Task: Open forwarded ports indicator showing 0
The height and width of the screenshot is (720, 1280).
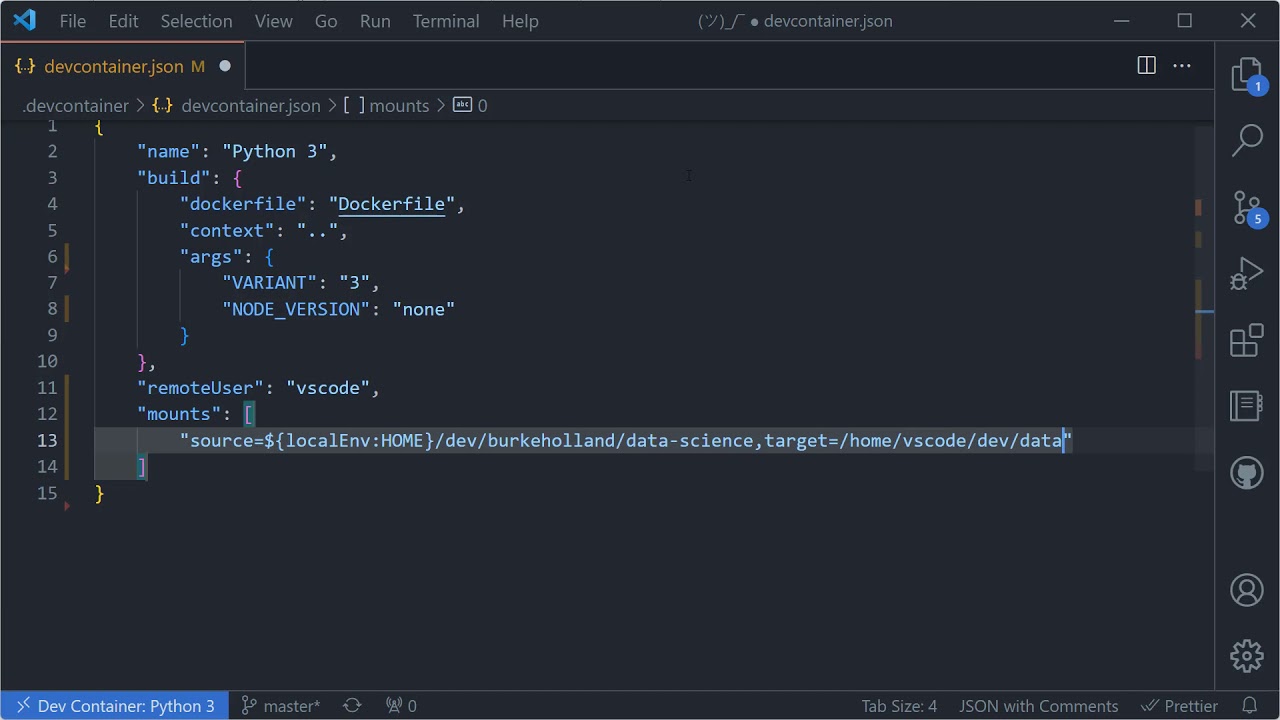Action: (x=401, y=706)
